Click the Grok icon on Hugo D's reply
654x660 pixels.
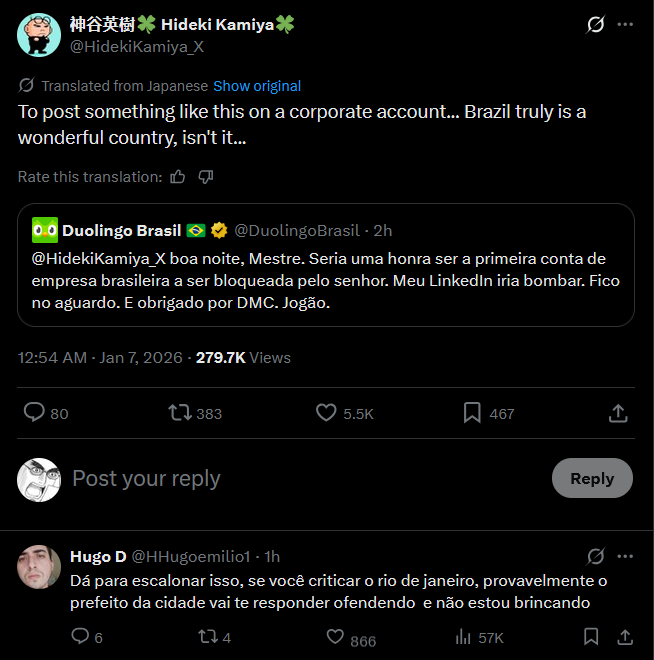[x=596, y=556]
